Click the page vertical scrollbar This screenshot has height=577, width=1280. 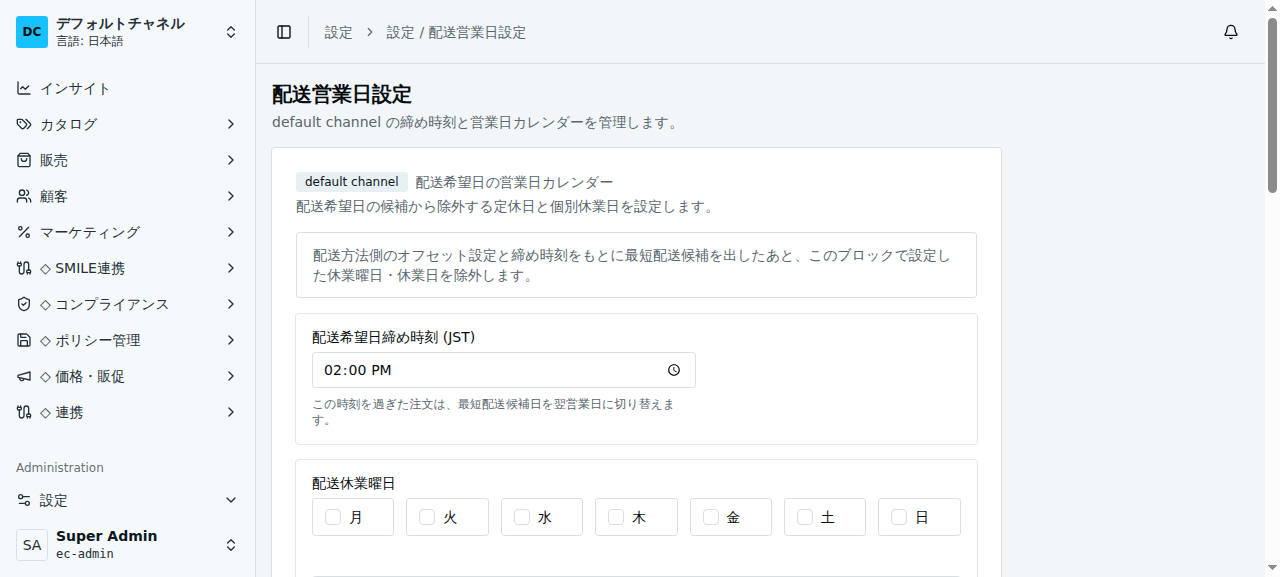point(1272,105)
